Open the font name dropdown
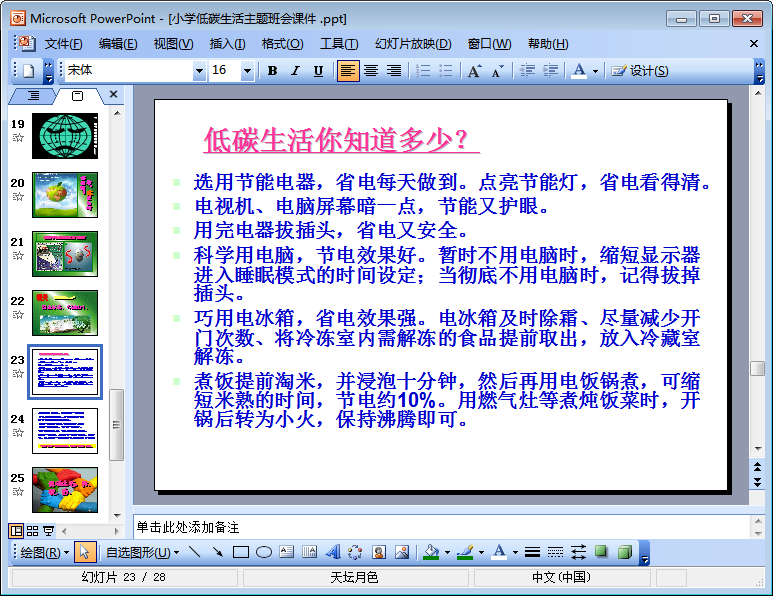Image resolution: width=773 pixels, height=596 pixels. click(199, 71)
